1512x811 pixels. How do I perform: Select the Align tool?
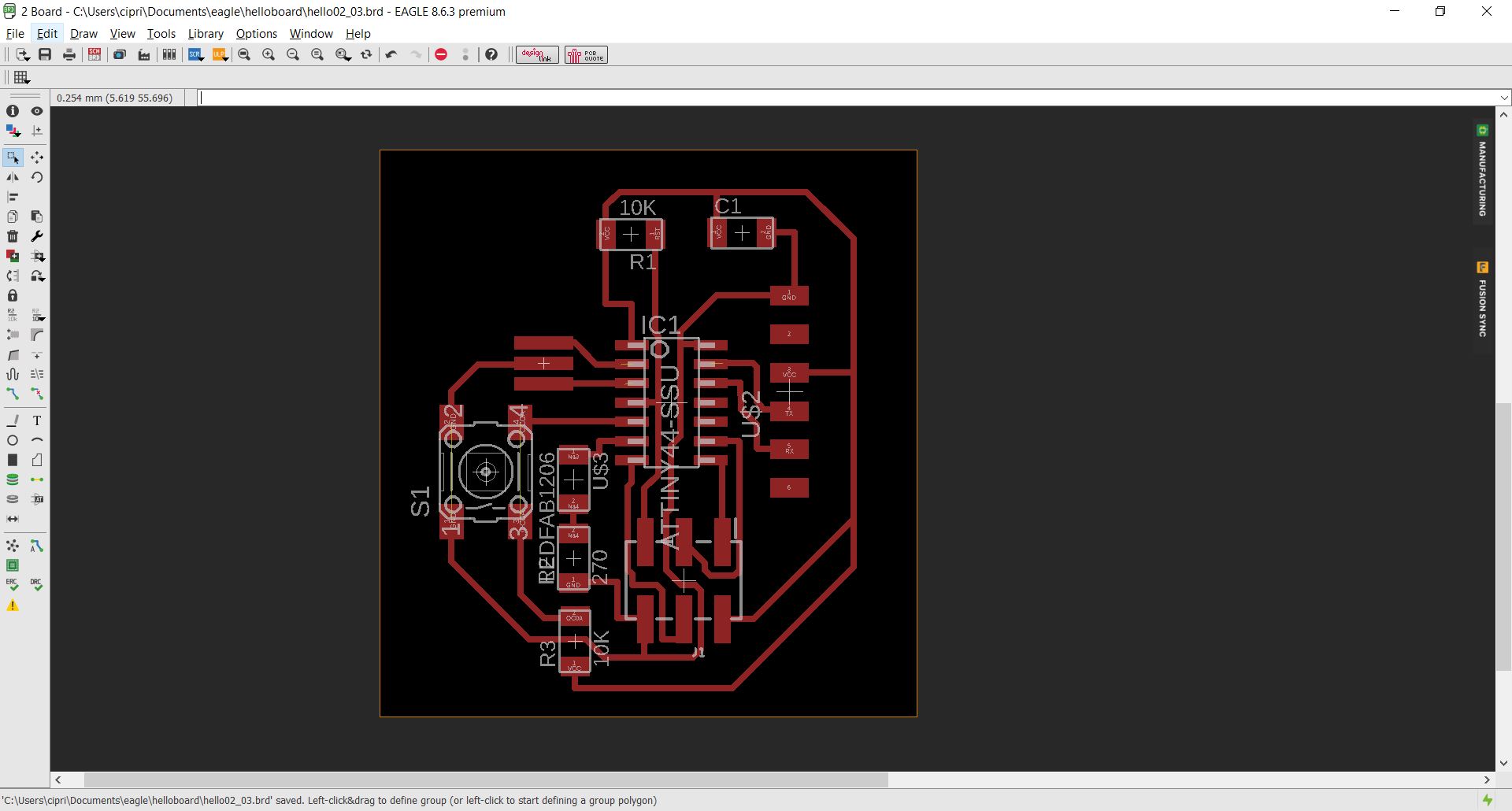tap(13, 197)
